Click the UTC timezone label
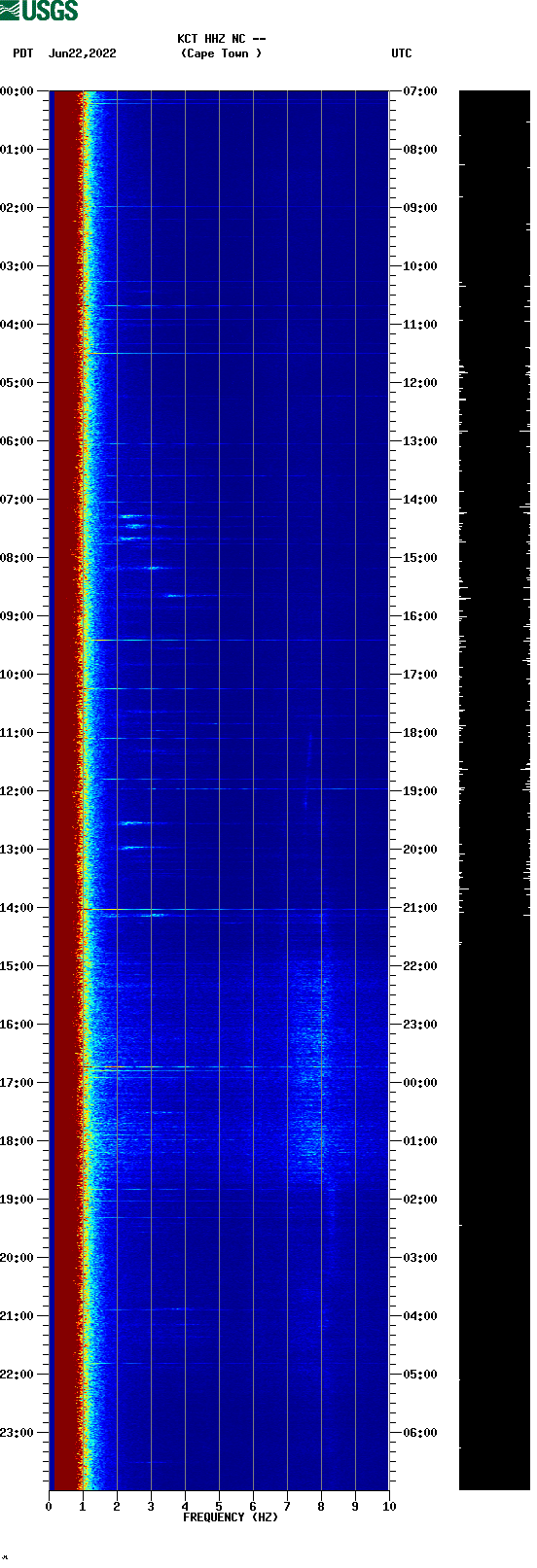The image size is (537, 1568). [402, 53]
